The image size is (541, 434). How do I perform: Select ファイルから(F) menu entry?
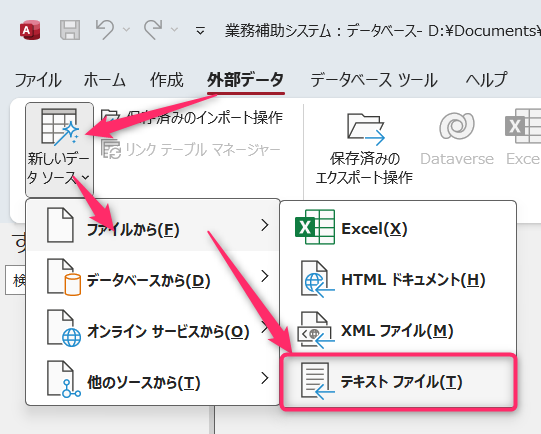point(153,226)
